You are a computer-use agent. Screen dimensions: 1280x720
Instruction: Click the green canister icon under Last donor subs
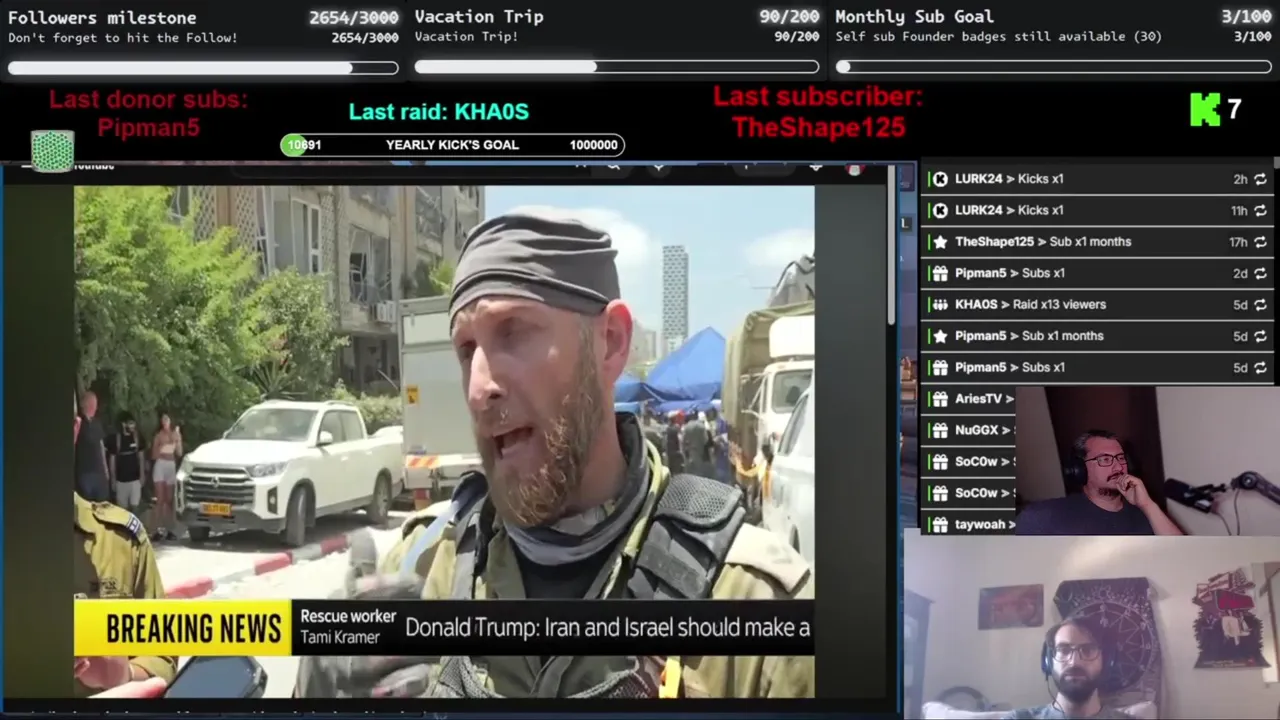click(x=52, y=151)
